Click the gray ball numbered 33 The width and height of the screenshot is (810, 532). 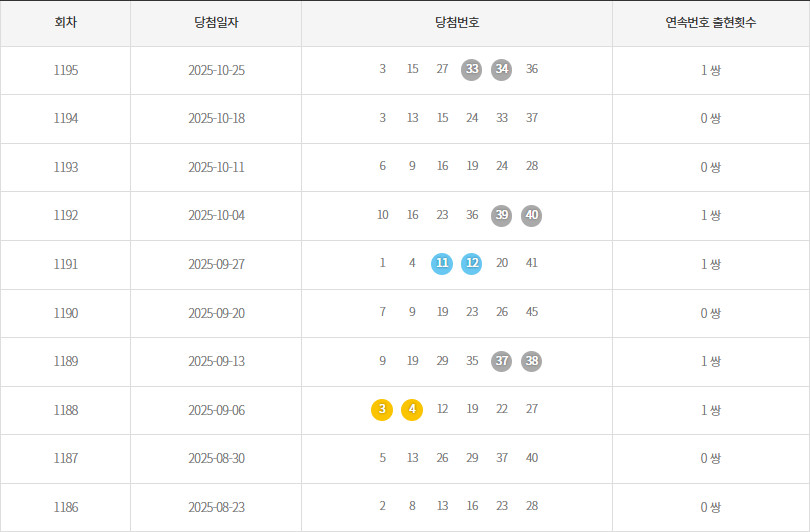[472, 70]
